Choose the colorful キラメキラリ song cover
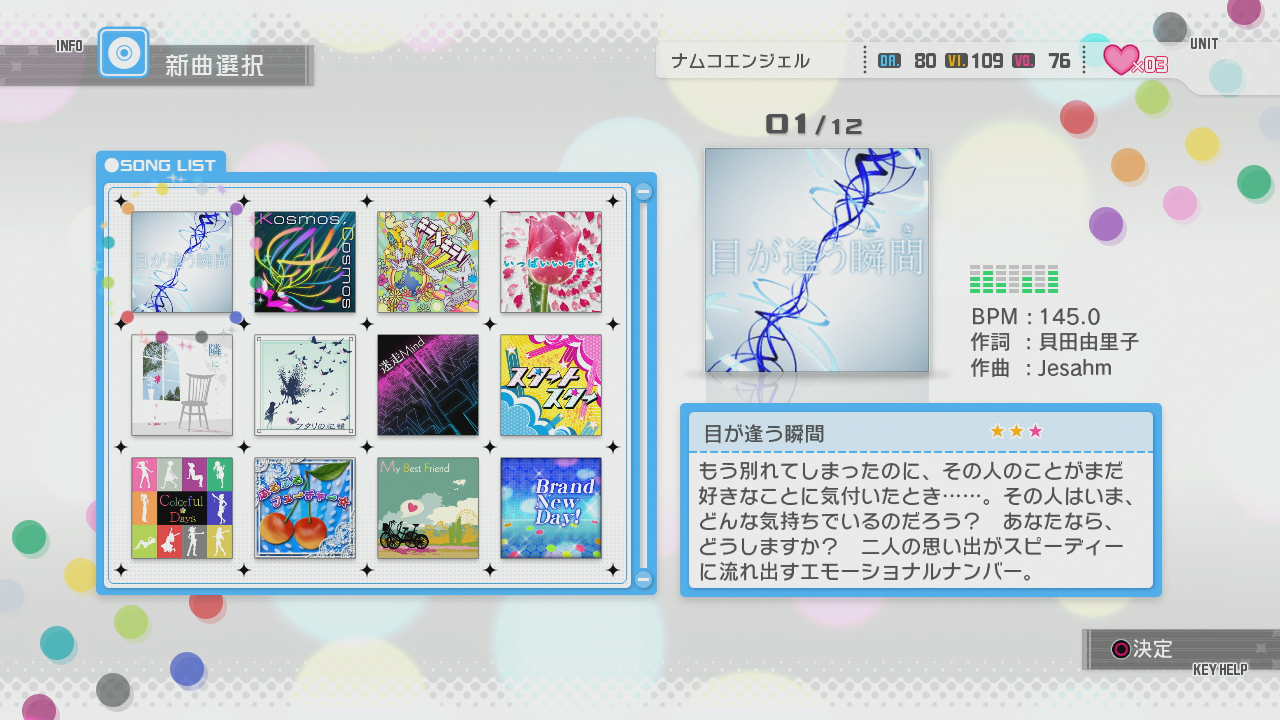The image size is (1280, 720). [428, 262]
